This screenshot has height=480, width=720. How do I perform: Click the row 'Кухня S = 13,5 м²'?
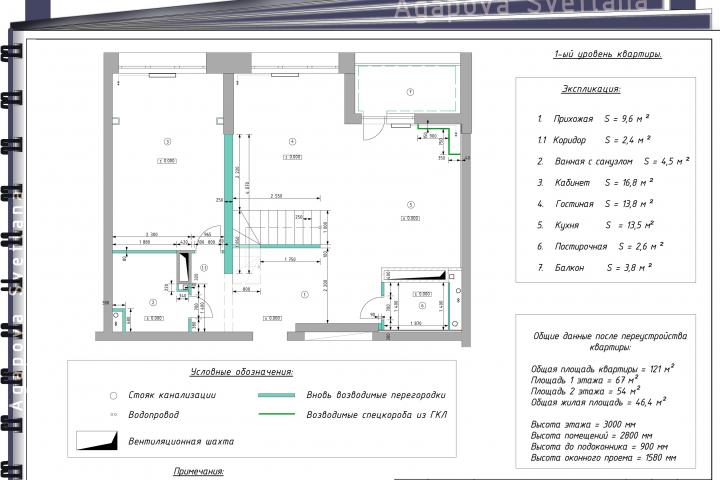(596, 225)
